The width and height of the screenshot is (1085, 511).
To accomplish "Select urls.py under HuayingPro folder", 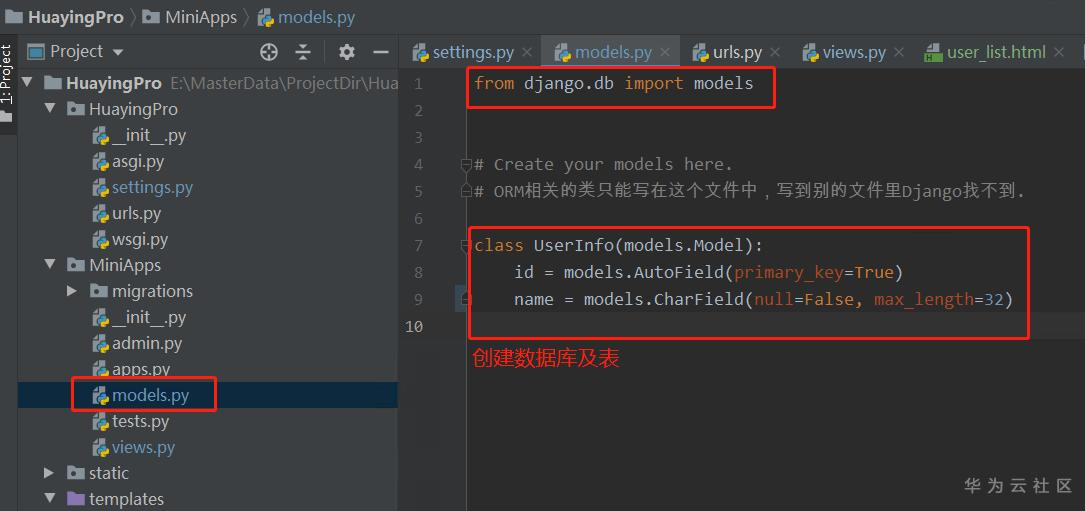I will [x=136, y=213].
